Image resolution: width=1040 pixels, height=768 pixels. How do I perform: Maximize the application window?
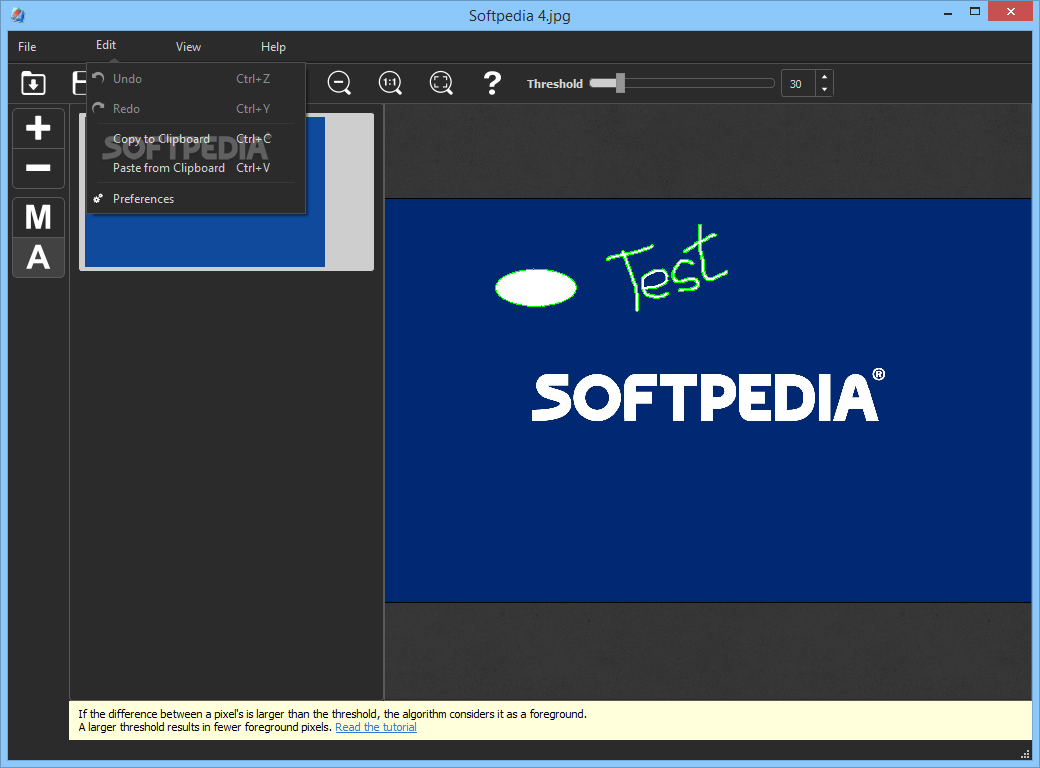coord(974,11)
